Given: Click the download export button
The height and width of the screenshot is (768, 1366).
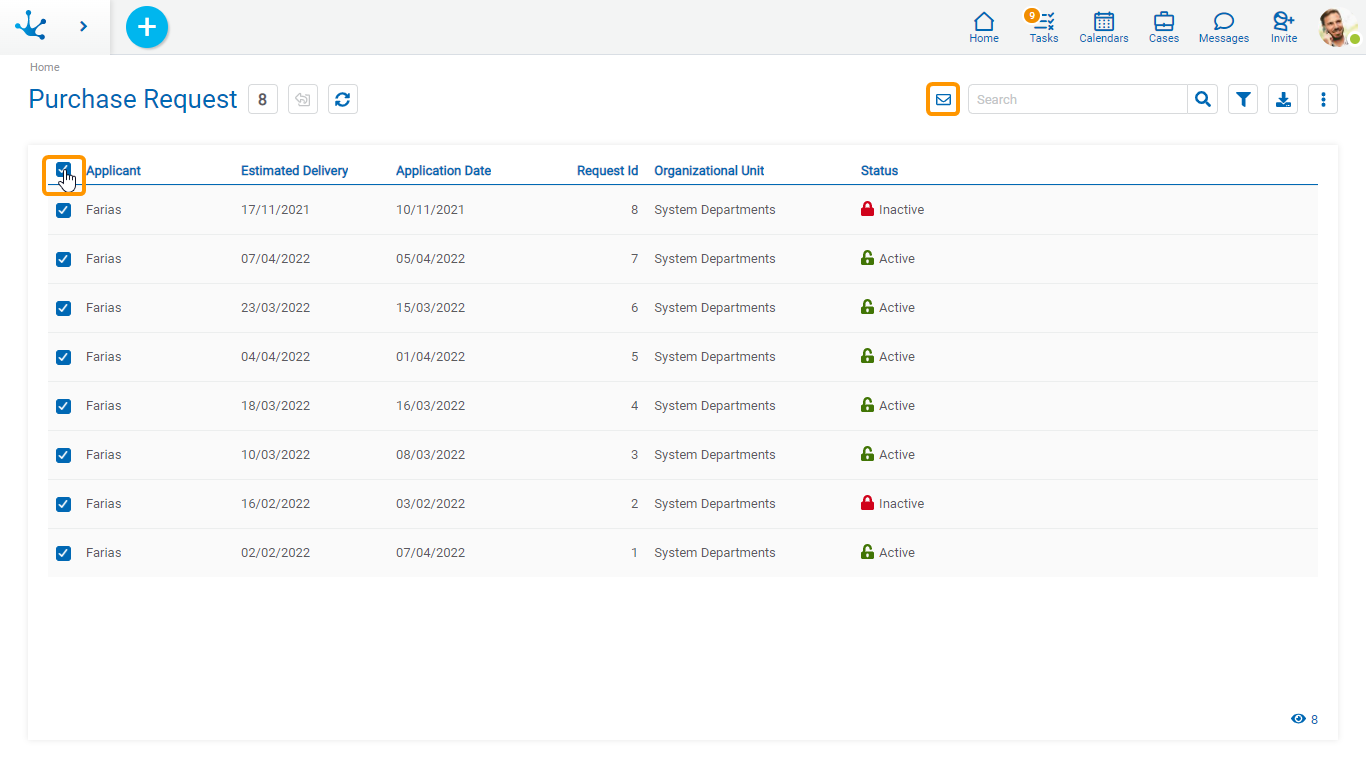Looking at the screenshot, I should [x=1283, y=99].
